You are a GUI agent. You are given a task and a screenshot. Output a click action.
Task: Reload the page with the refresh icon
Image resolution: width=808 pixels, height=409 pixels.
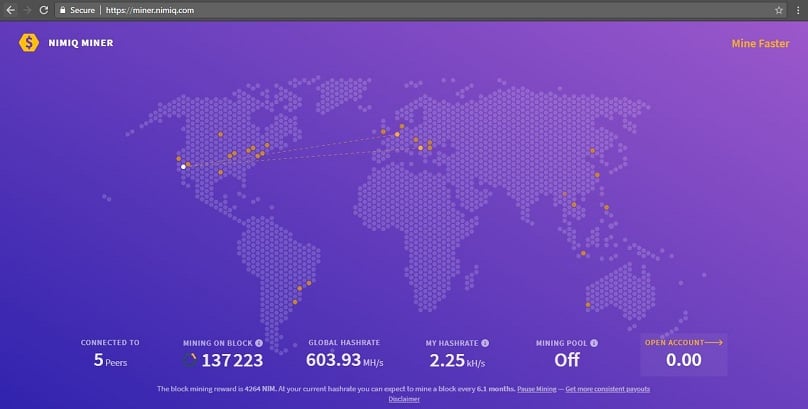pyautogui.click(x=44, y=10)
